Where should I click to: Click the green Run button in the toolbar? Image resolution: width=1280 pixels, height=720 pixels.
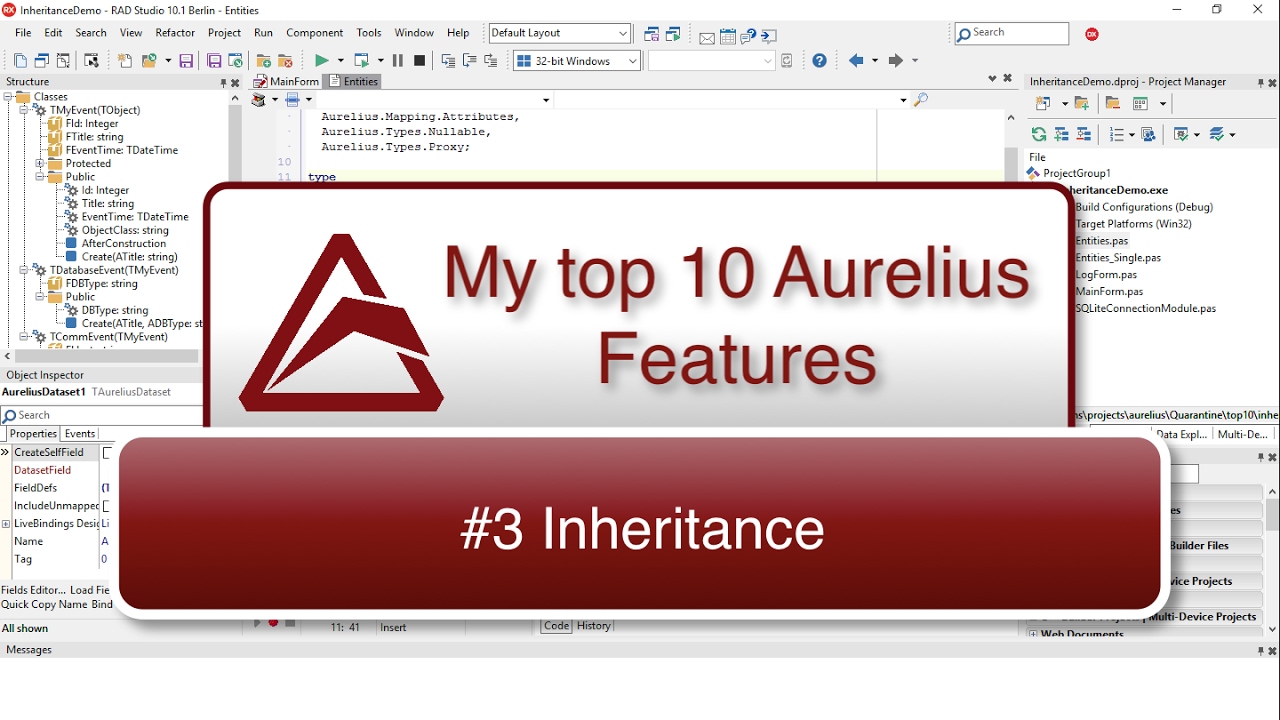point(322,61)
